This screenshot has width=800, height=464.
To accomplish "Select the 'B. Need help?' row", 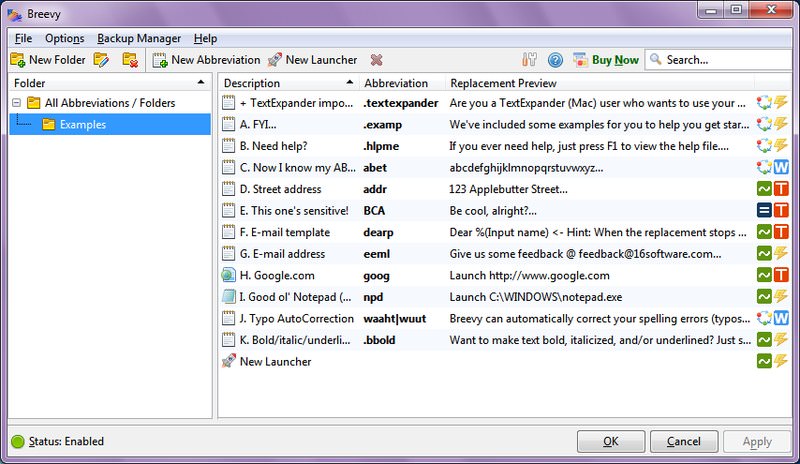I will coord(505,146).
